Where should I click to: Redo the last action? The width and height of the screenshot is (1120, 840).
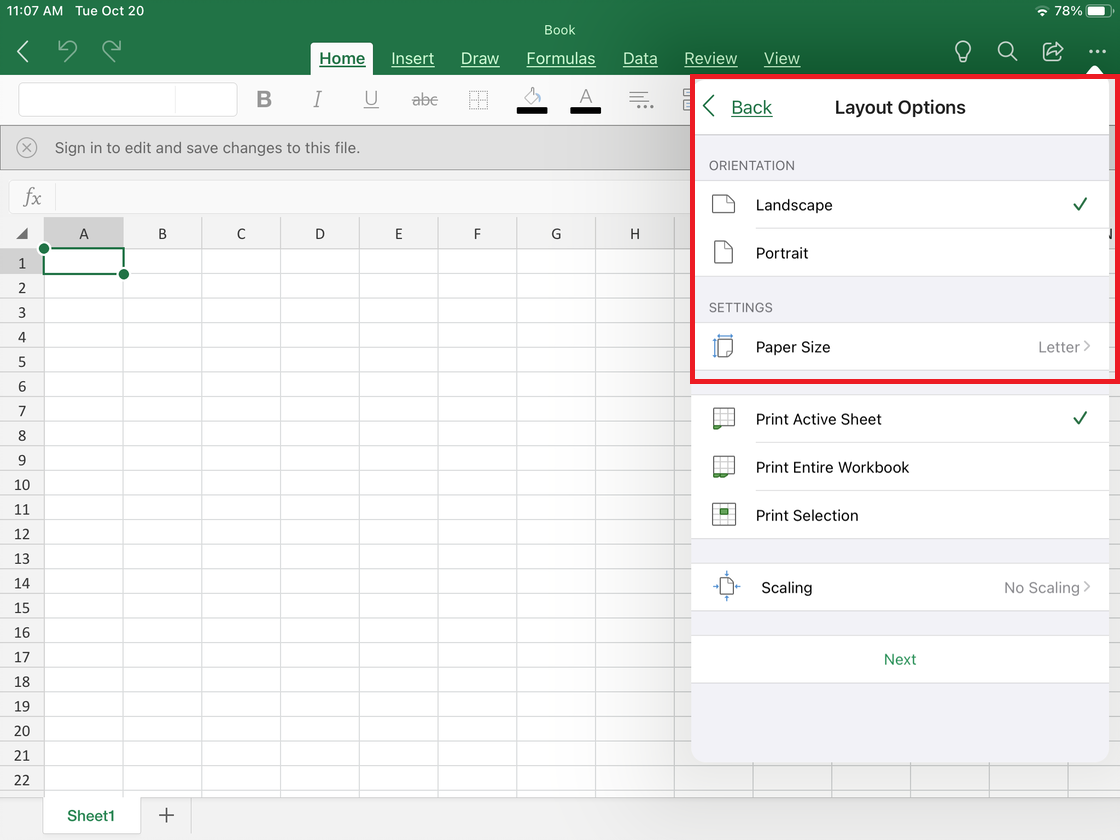click(111, 51)
